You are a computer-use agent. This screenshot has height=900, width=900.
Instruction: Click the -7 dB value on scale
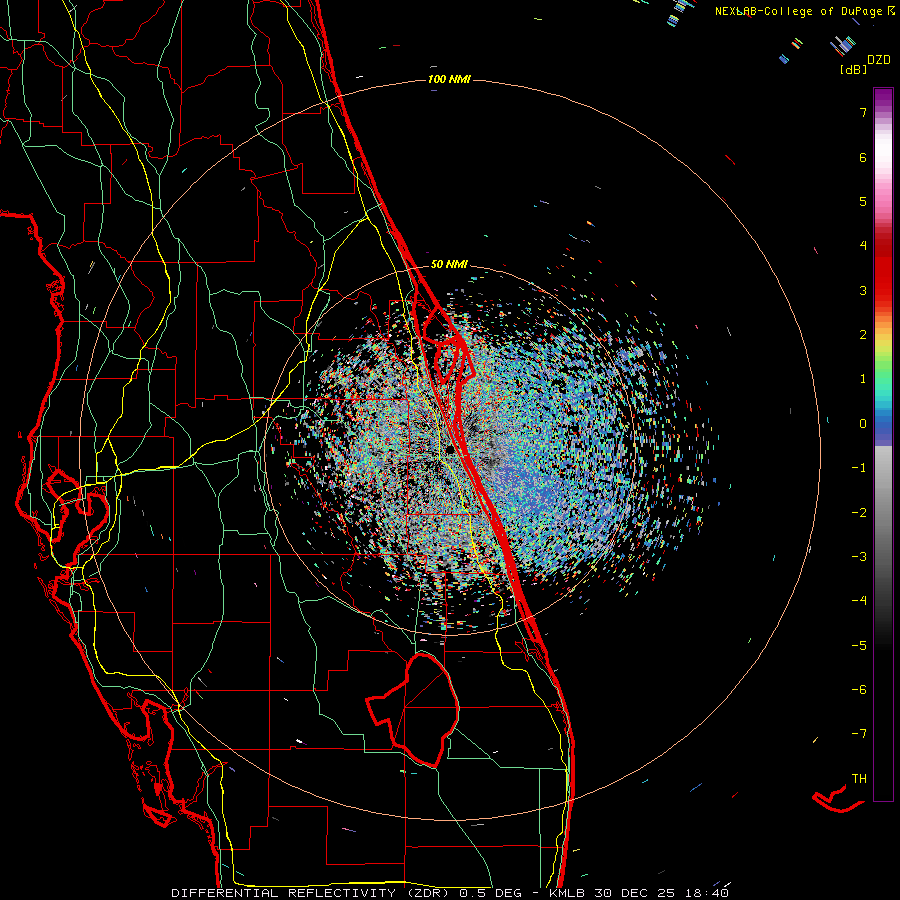pyautogui.click(x=859, y=734)
